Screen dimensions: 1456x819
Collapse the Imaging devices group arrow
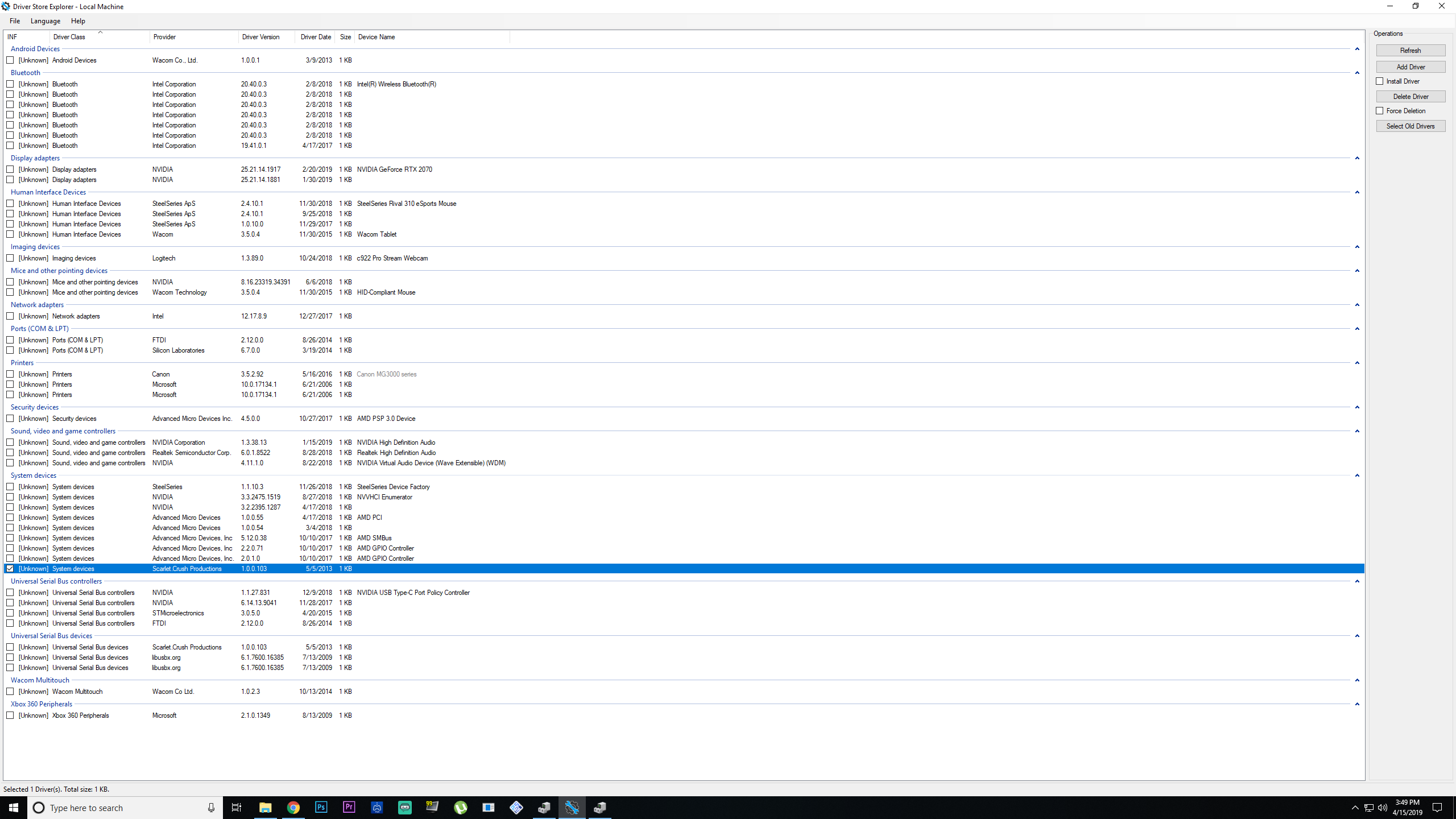coord(1357,247)
